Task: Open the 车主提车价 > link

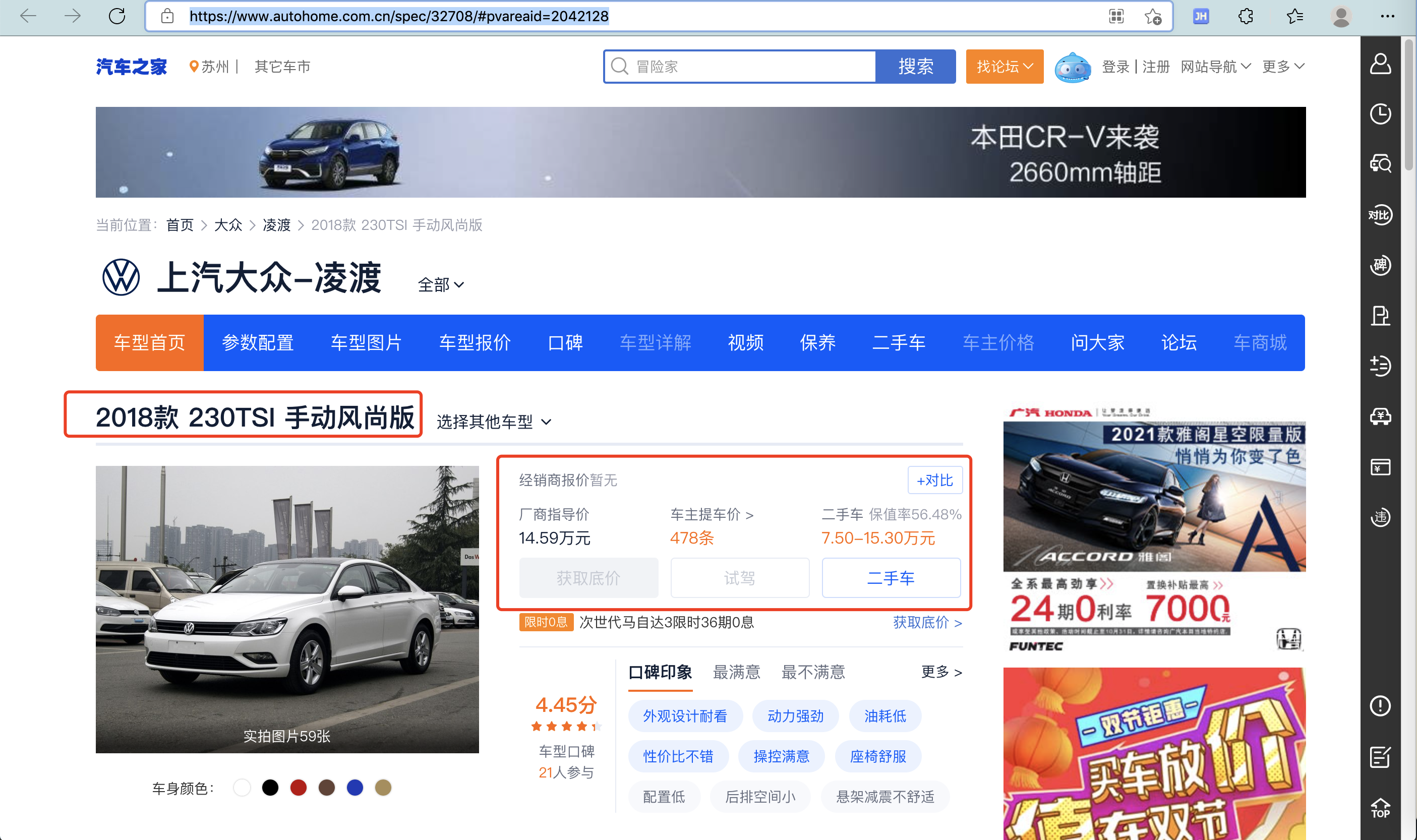Action: [712, 514]
